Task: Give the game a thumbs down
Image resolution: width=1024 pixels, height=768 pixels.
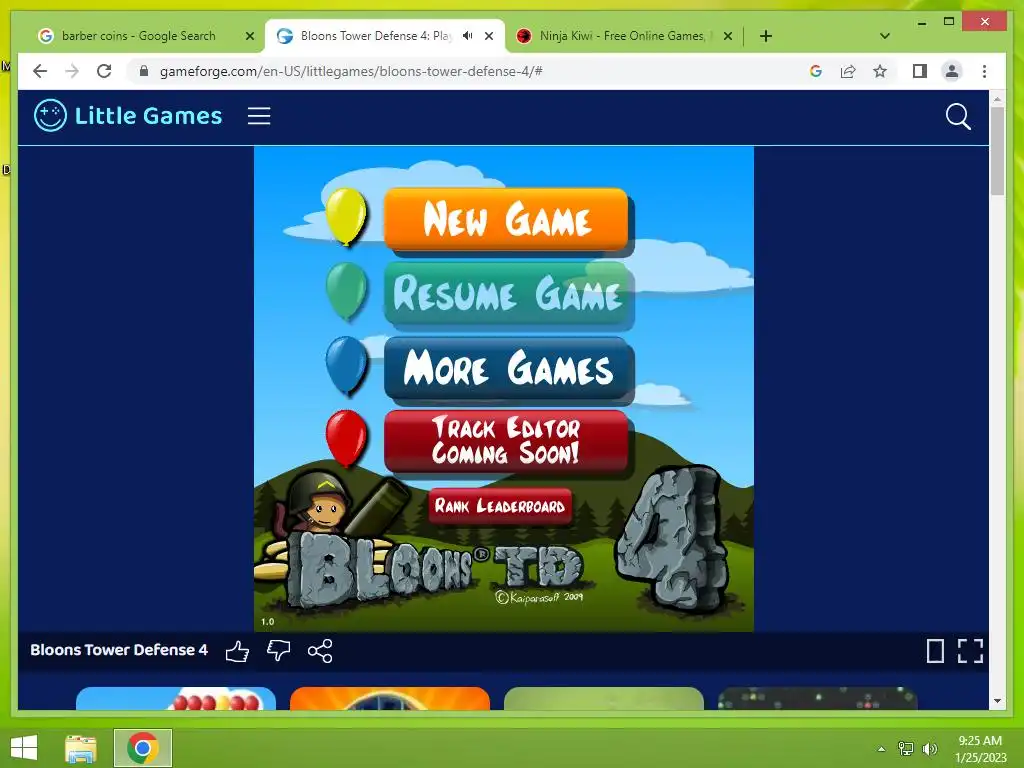Action: (x=279, y=650)
